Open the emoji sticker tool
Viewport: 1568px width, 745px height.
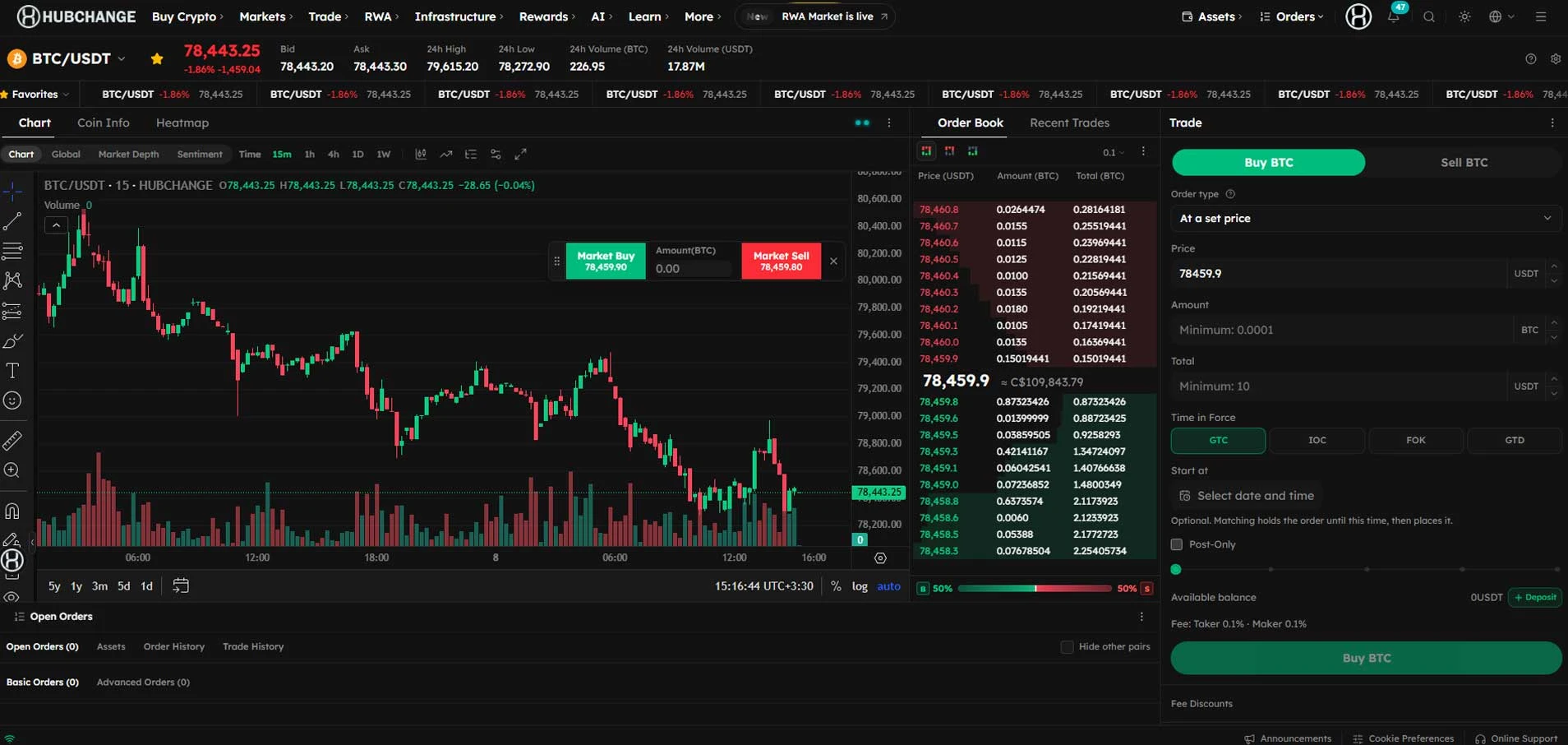click(x=12, y=400)
